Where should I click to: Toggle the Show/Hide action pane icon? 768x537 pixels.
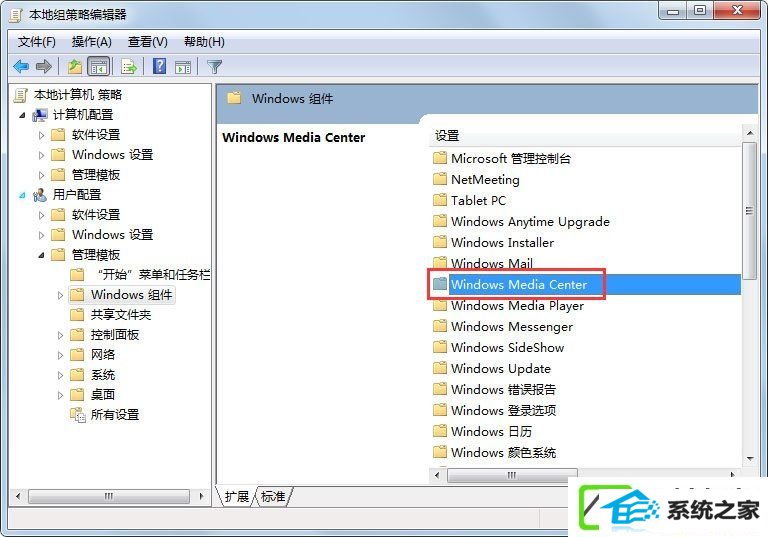tap(183, 67)
